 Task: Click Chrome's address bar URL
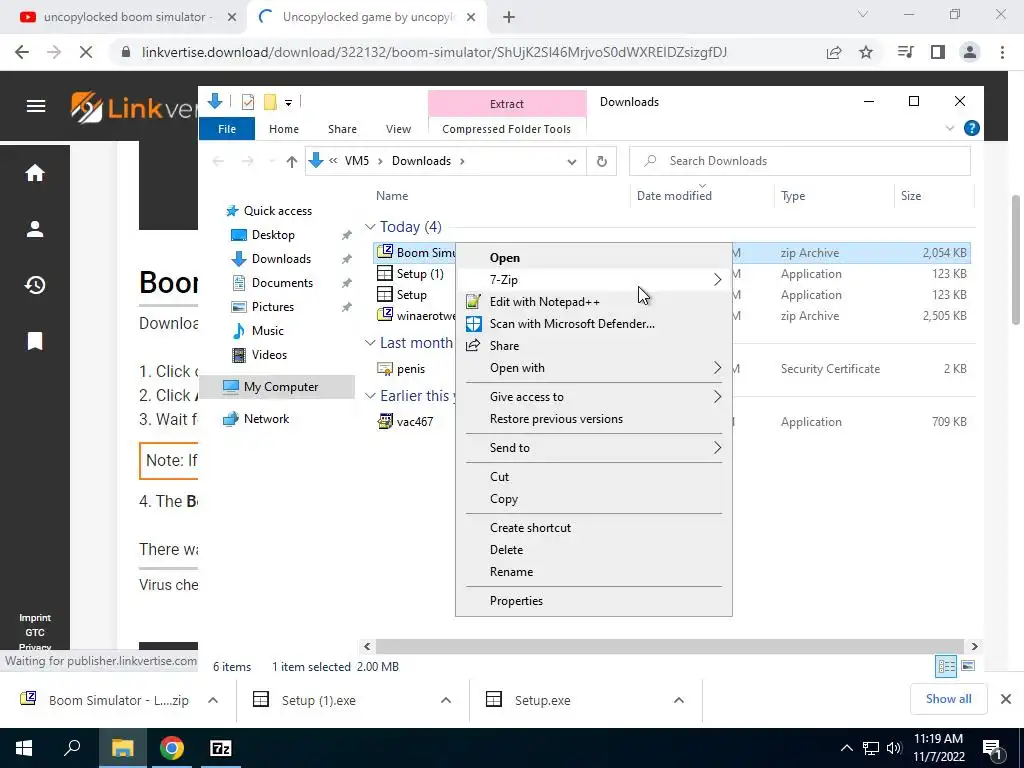434,52
